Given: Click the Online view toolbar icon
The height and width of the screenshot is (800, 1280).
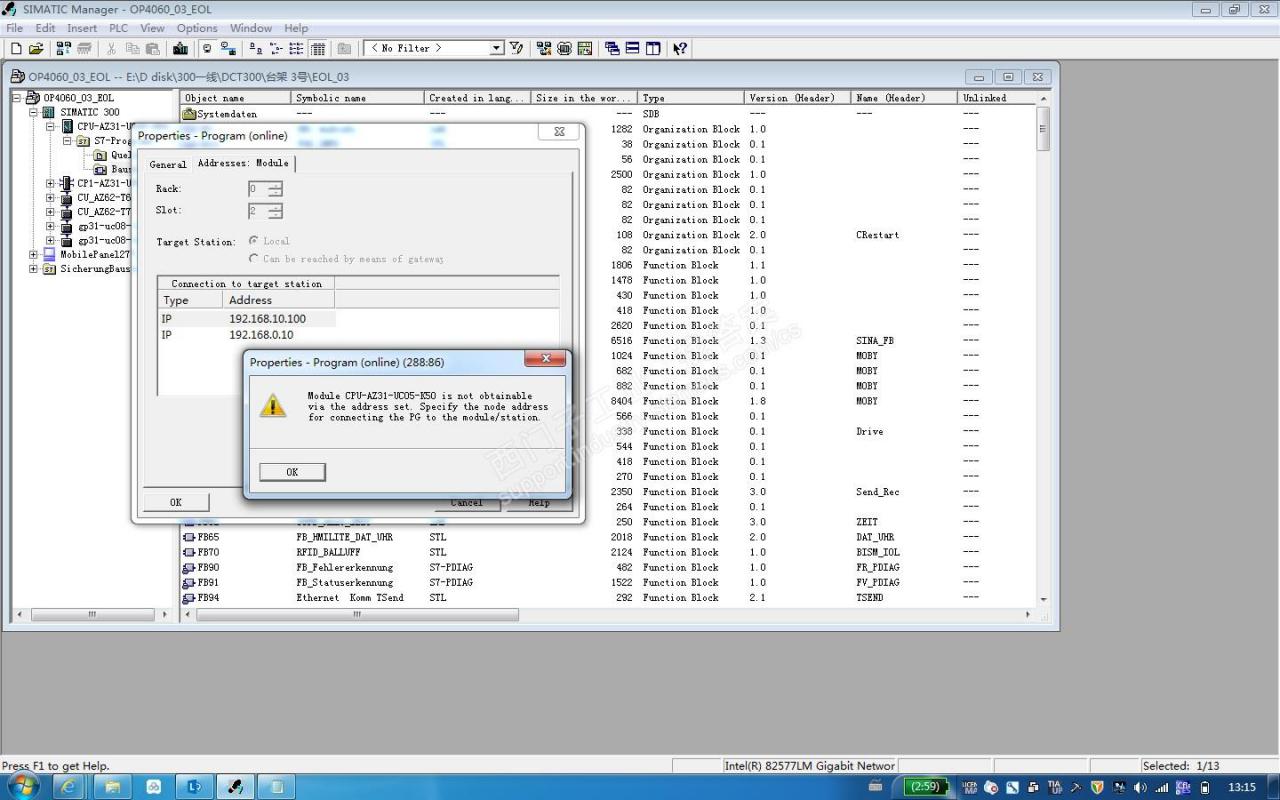Looking at the screenshot, I should (228, 48).
